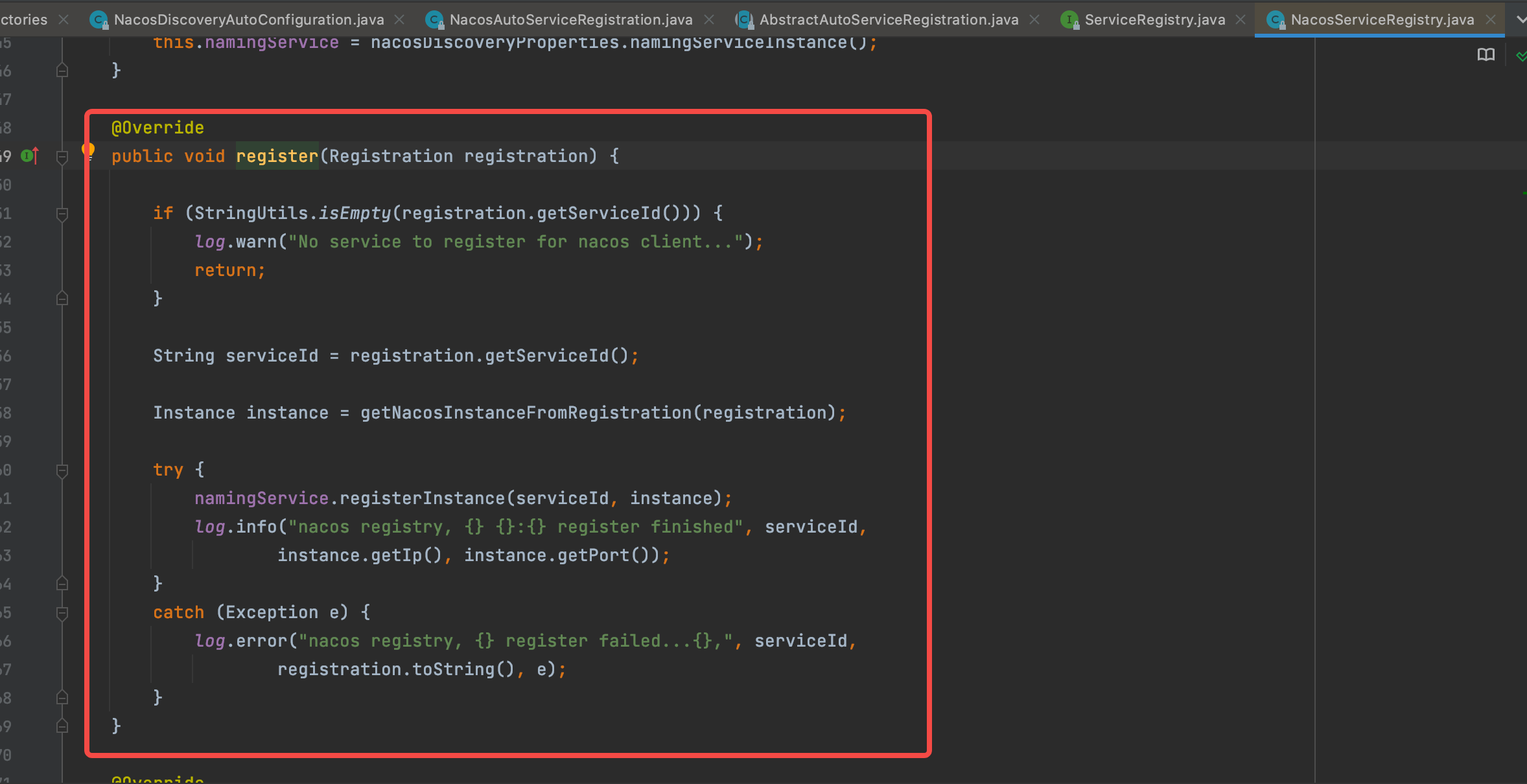Collapse the try block fold marker

tap(62, 470)
